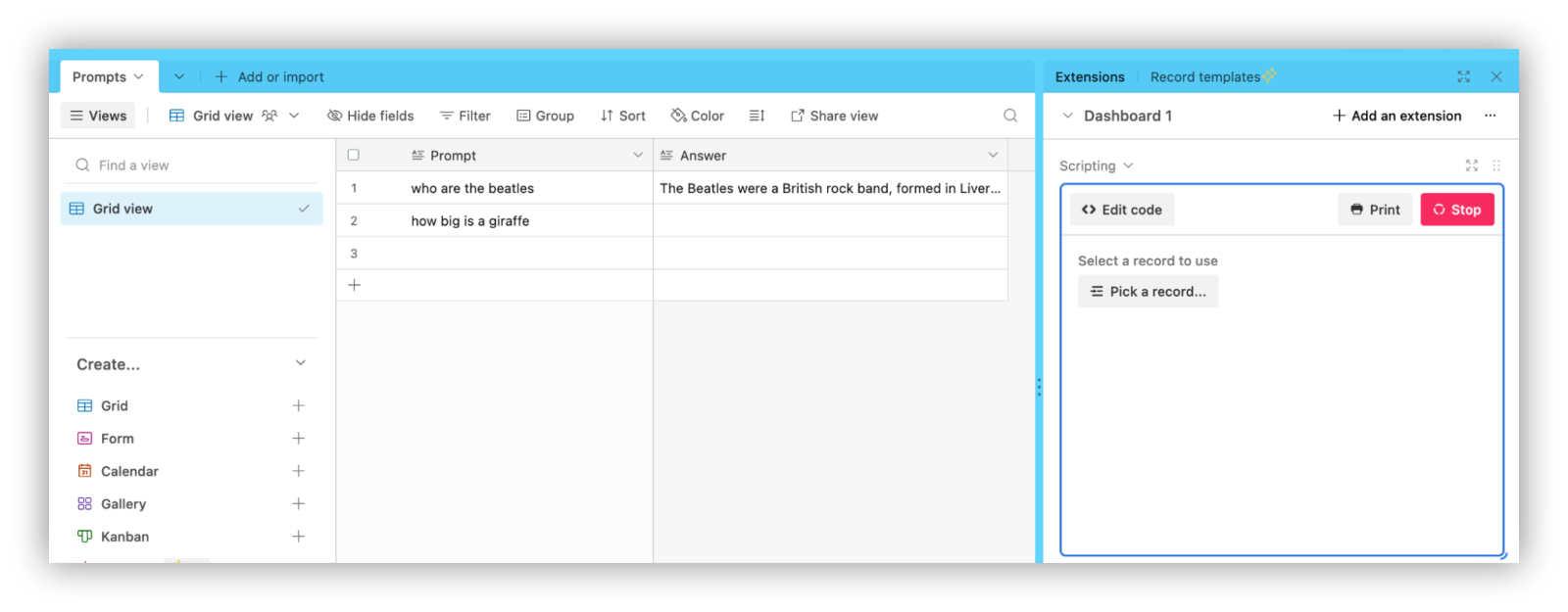The image size is (1568, 612).
Task: Click Pick a record button
Action: 1149,292
